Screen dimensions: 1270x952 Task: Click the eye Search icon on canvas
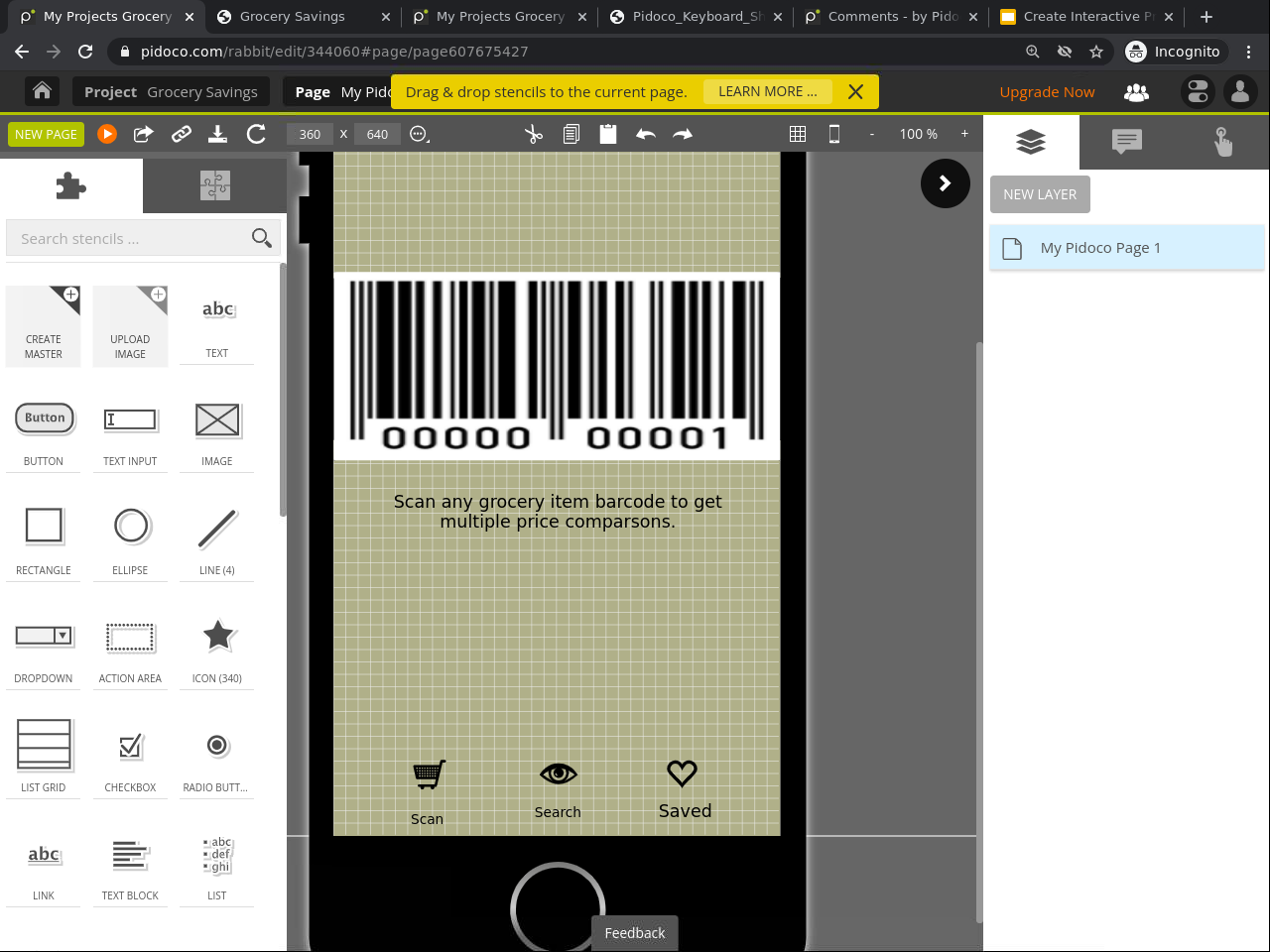coord(558,773)
